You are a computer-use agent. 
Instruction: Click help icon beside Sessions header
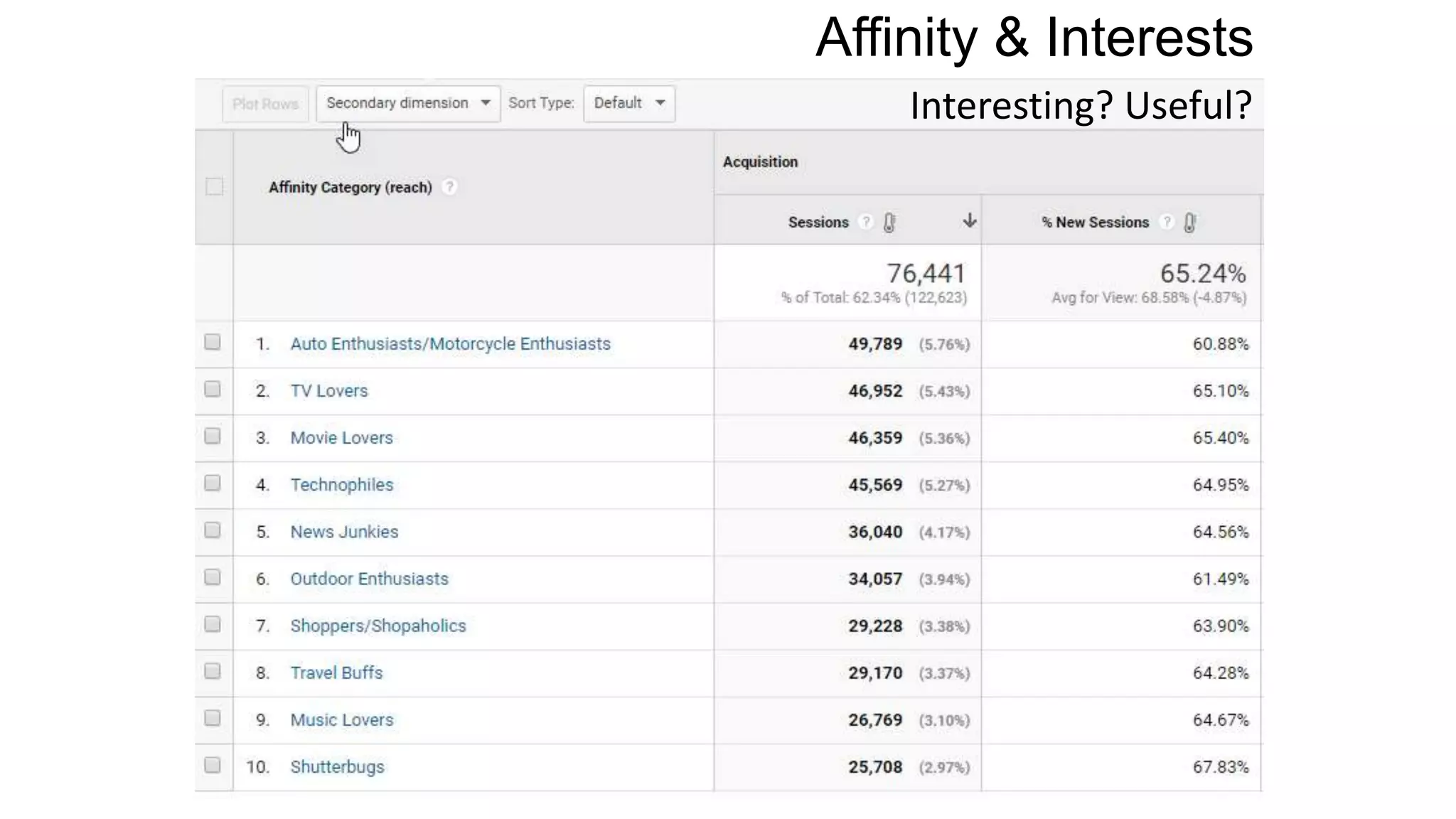[x=865, y=222]
